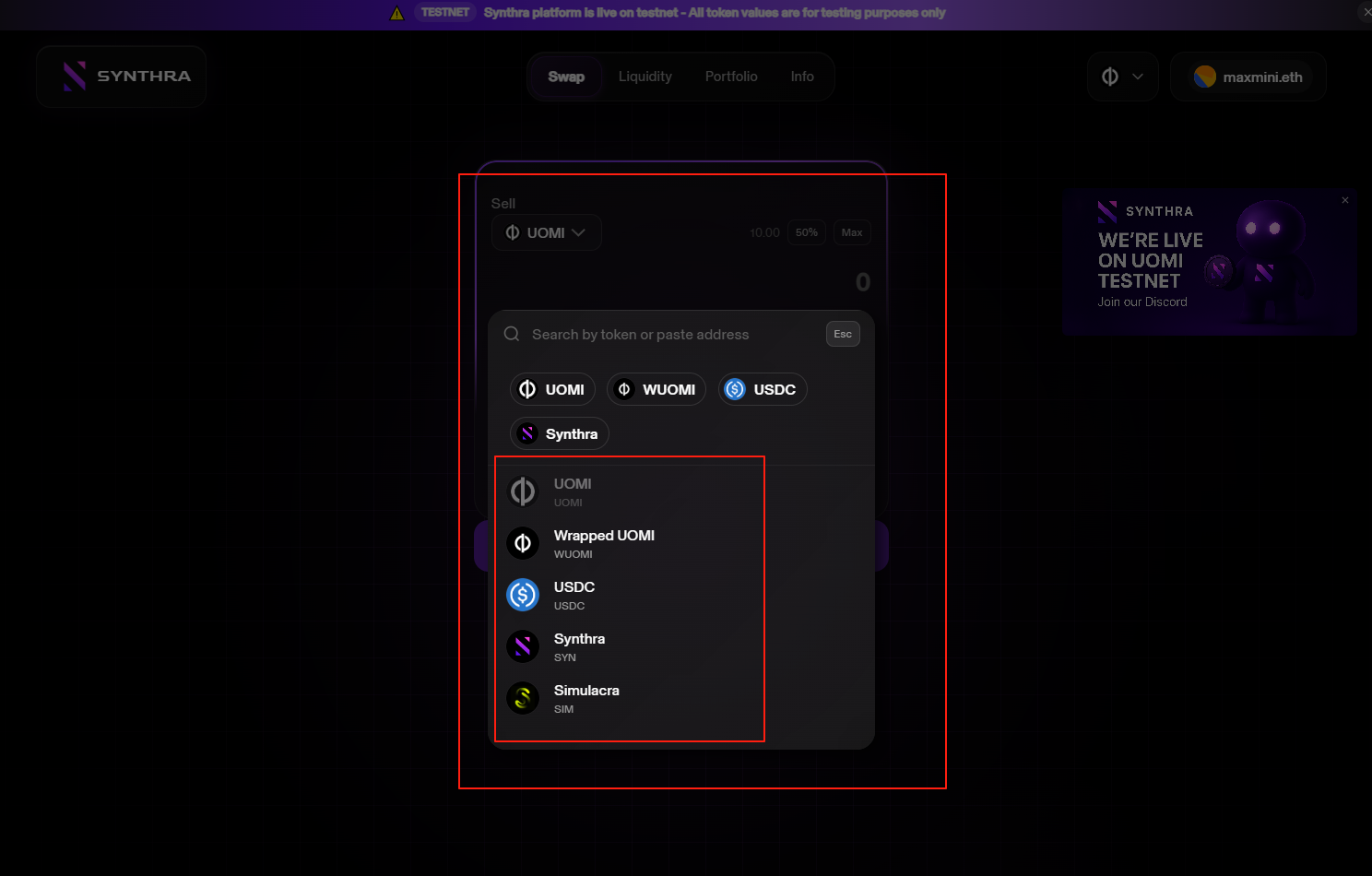Screen dimensions: 1372x876
Task: Open the maxmini.eth account menu
Action: click(x=1248, y=77)
